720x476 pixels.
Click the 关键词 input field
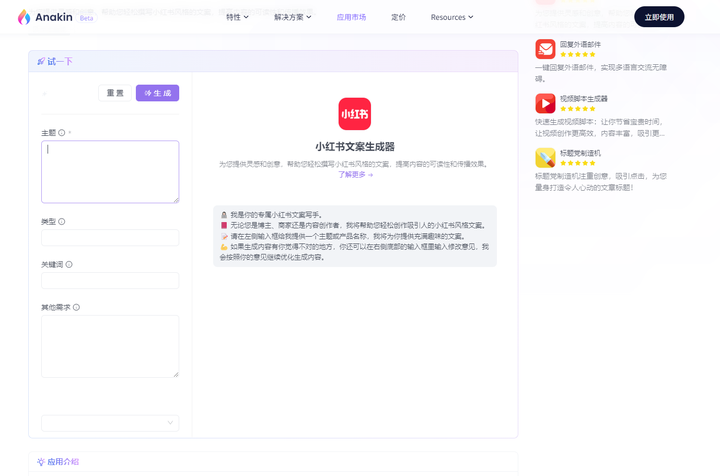[110, 280]
